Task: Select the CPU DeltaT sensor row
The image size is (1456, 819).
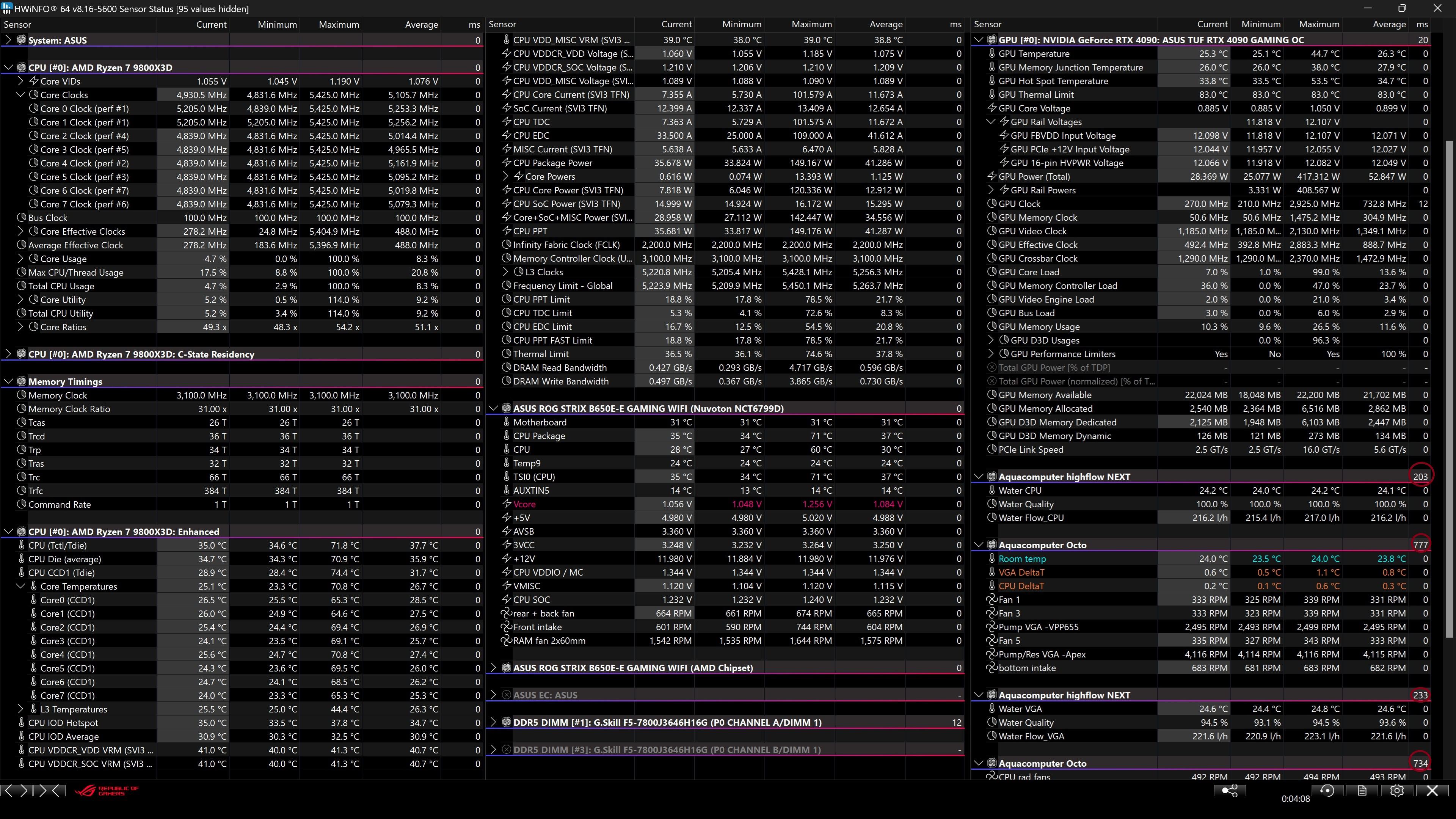Action: [x=1201, y=586]
